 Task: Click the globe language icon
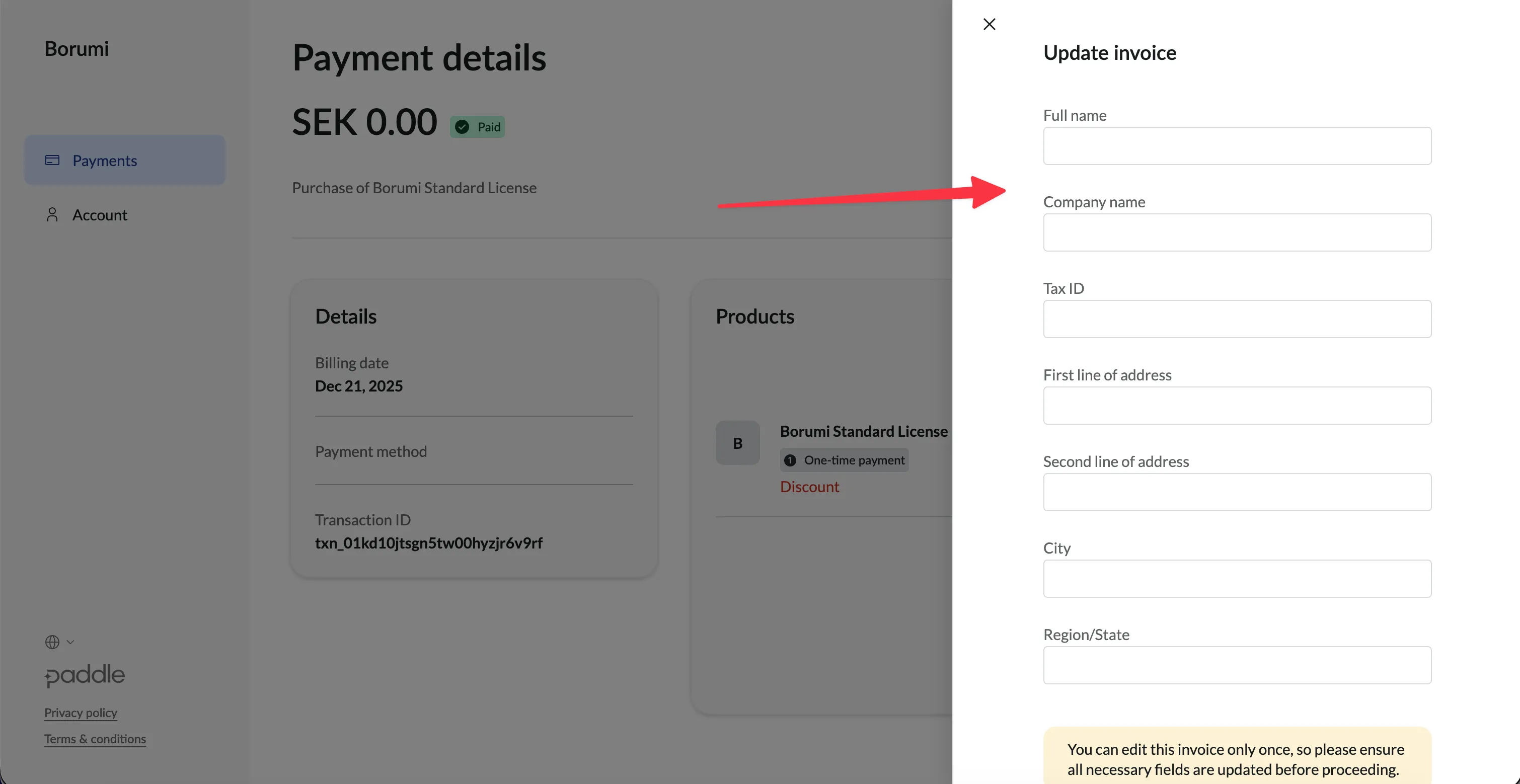[x=52, y=642]
